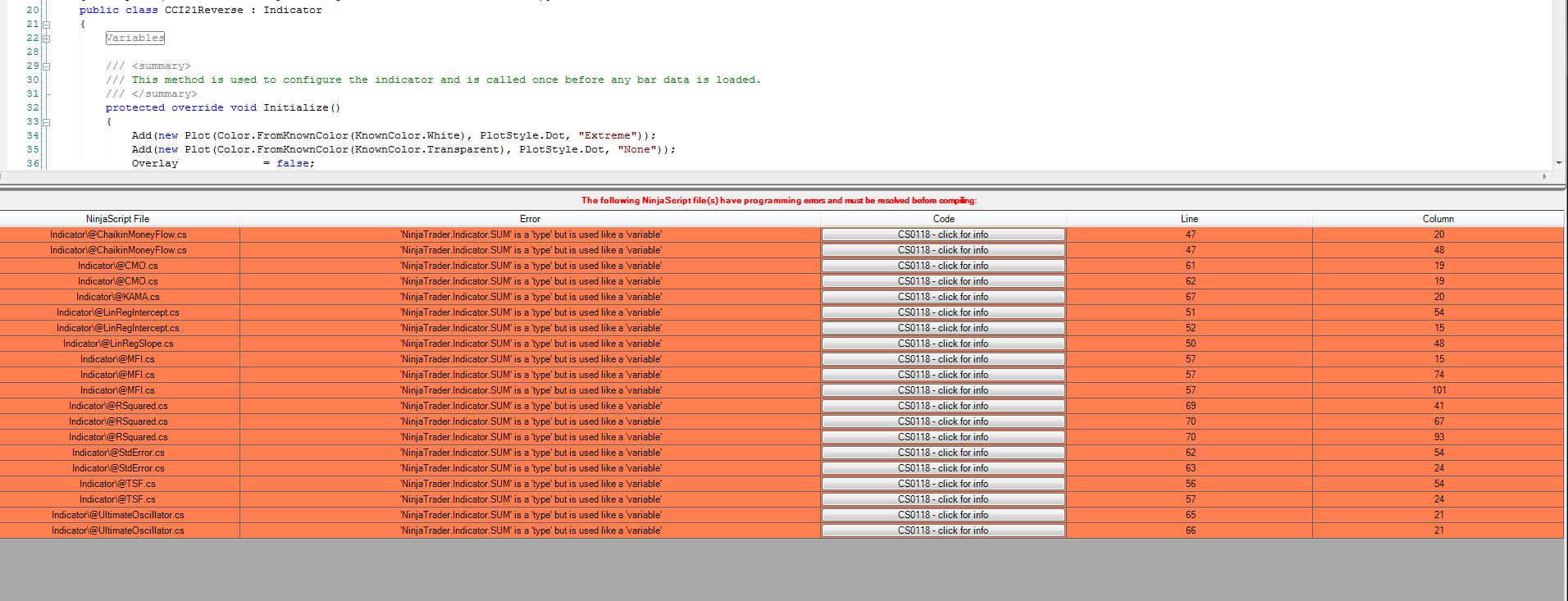The image size is (1568, 601).
Task: Open CS0118 info for the LinRegSlope error
Action: [x=943, y=344]
